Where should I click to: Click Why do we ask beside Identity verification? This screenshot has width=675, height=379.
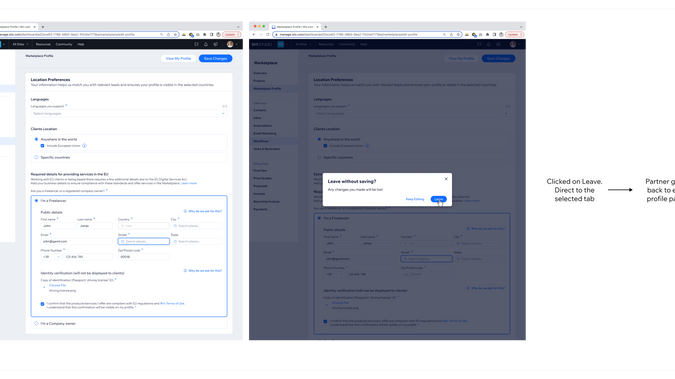point(203,270)
